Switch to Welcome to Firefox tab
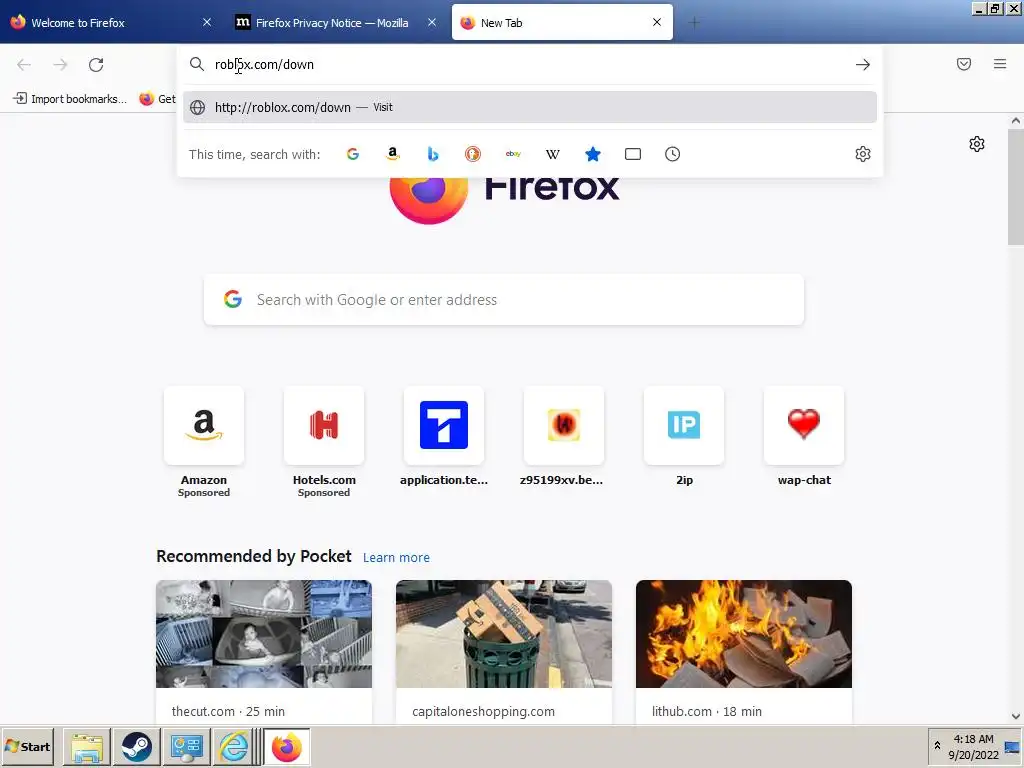 111,23
